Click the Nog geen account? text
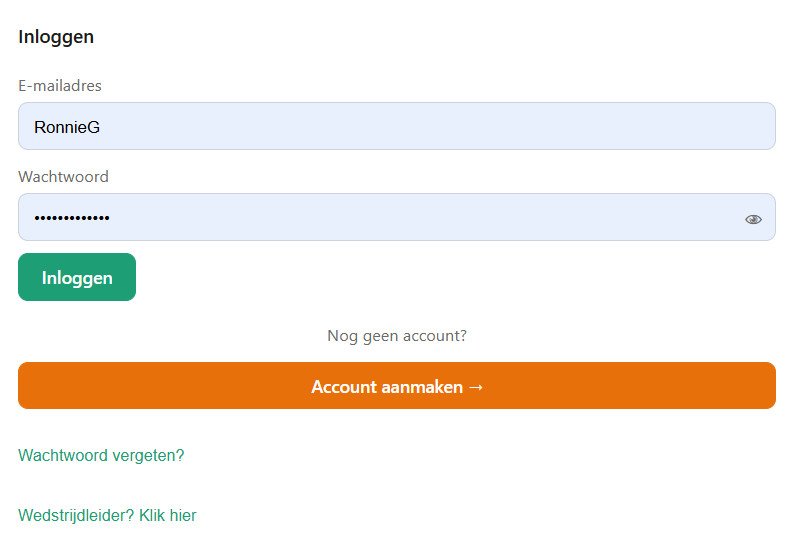The image size is (796, 544). (x=397, y=336)
